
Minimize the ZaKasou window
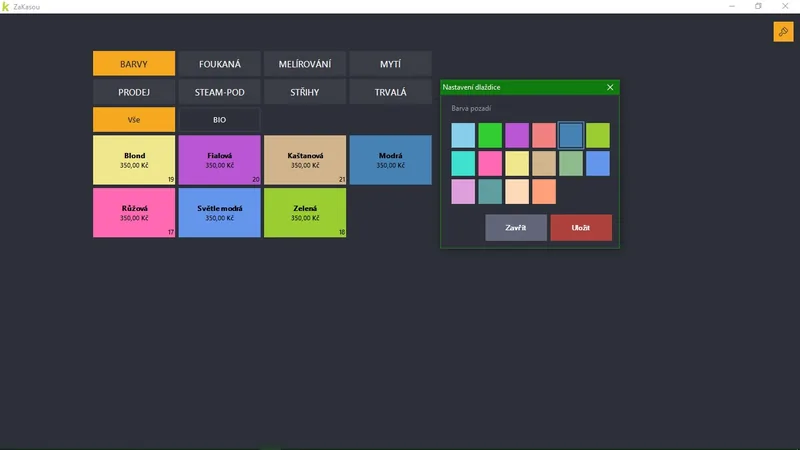point(732,6)
